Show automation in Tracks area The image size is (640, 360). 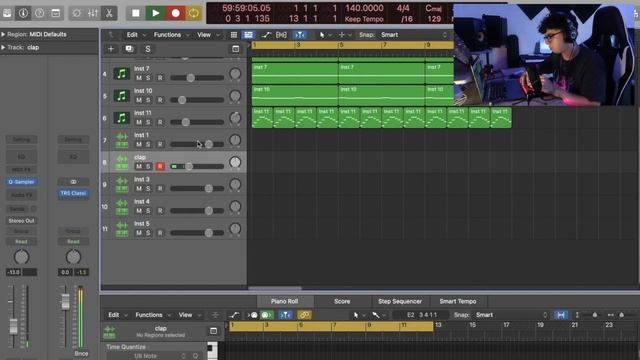[x=266, y=35]
